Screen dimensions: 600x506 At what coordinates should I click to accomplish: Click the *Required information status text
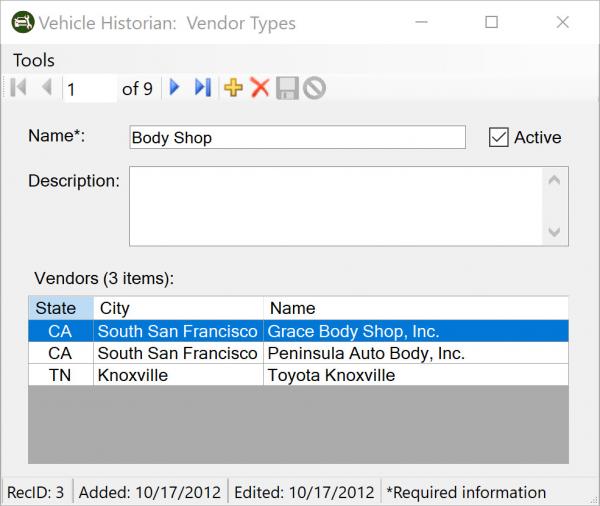pos(466,492)
